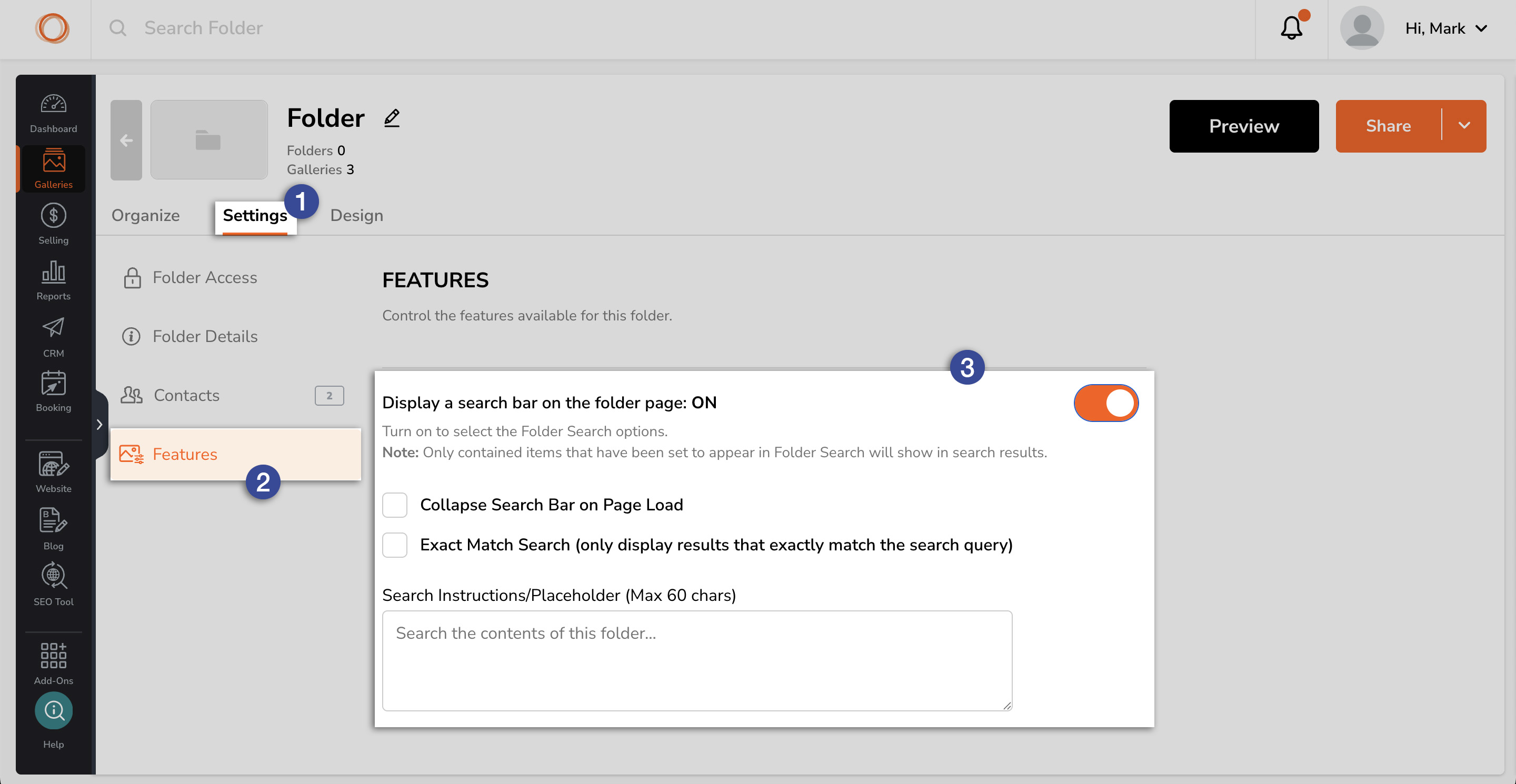Click the orange ring app logo
Image resolution: width=1516 pixels, height=784 pixels.
click(x=53, y=28)
